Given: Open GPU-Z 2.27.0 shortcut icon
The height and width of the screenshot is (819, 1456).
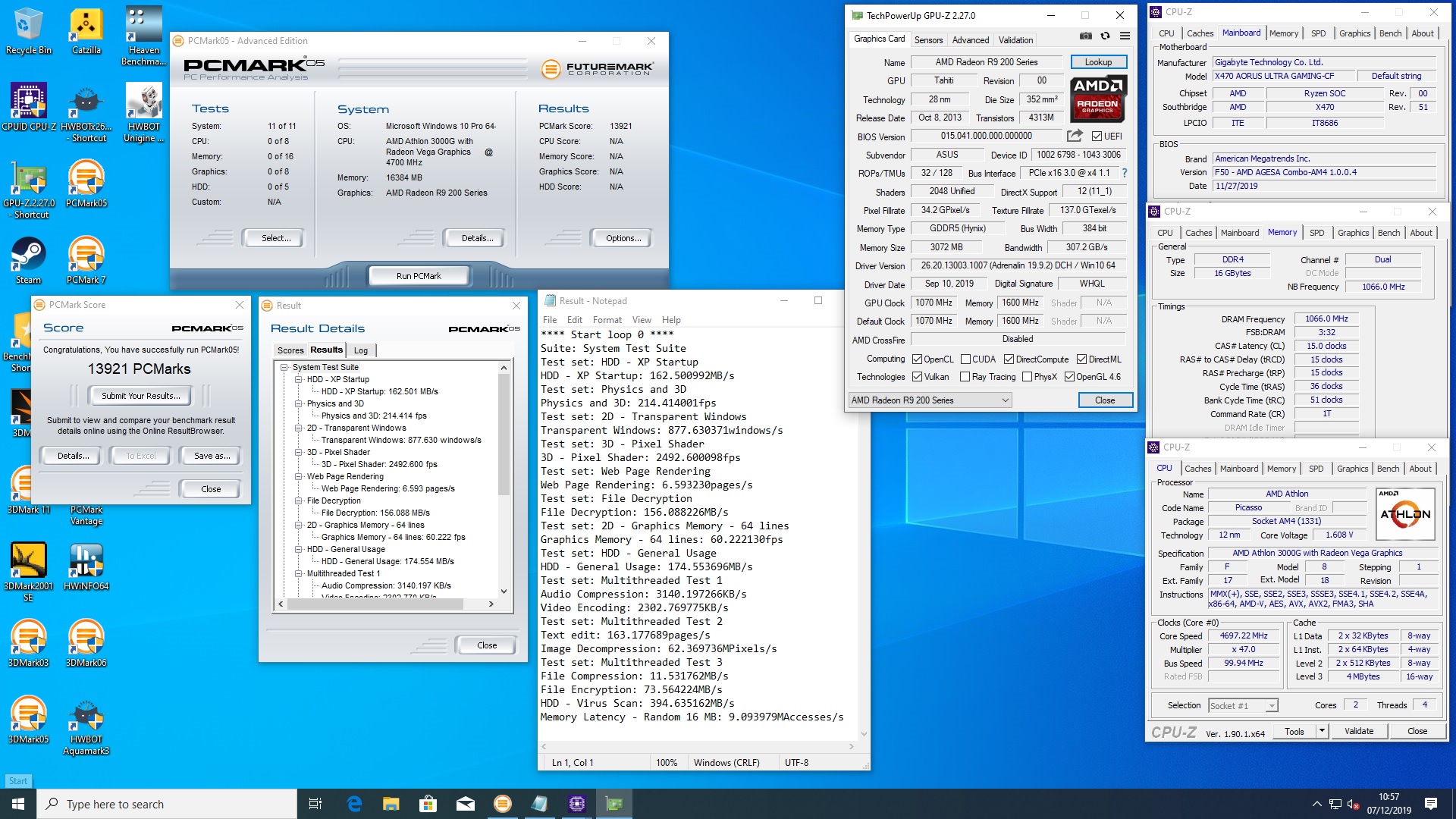Looking at the screenshot, I should (30, 190).
